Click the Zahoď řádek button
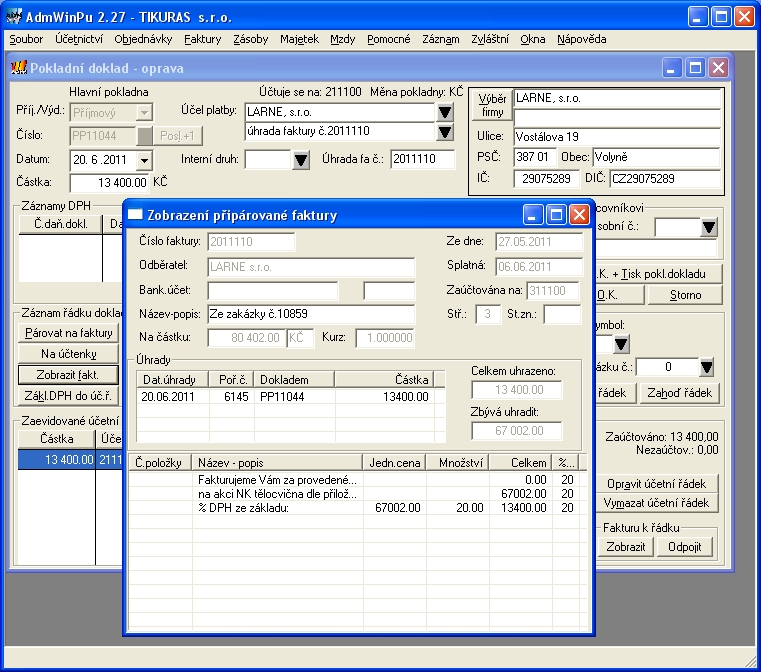The height and width of the screenshot is (672, 761). [x=679, y=393]
